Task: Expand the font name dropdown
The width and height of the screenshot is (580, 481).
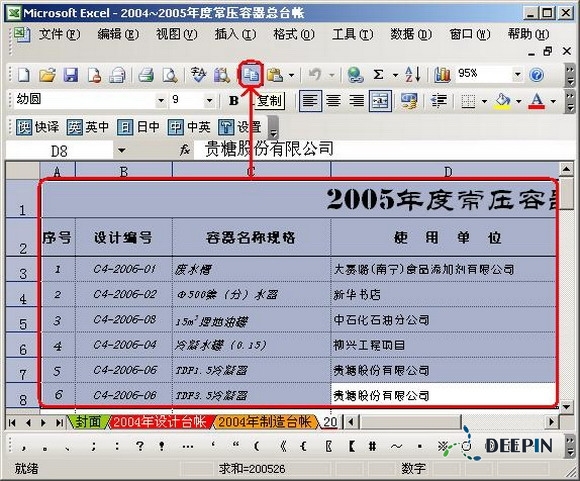Action: point(161,100)
